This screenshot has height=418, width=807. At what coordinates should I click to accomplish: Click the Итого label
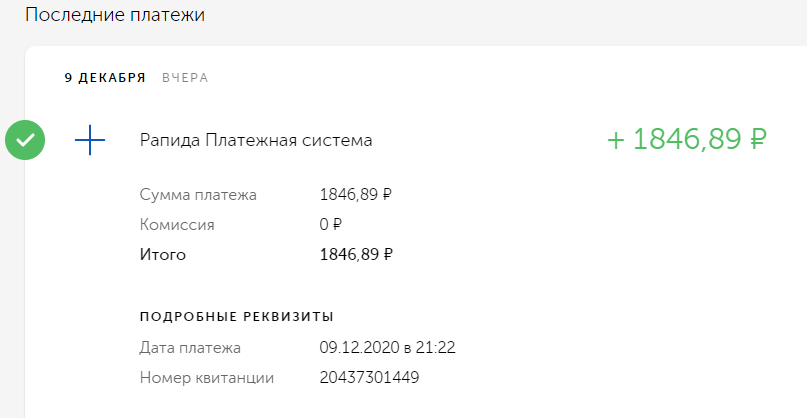click(x=163, y=255)
